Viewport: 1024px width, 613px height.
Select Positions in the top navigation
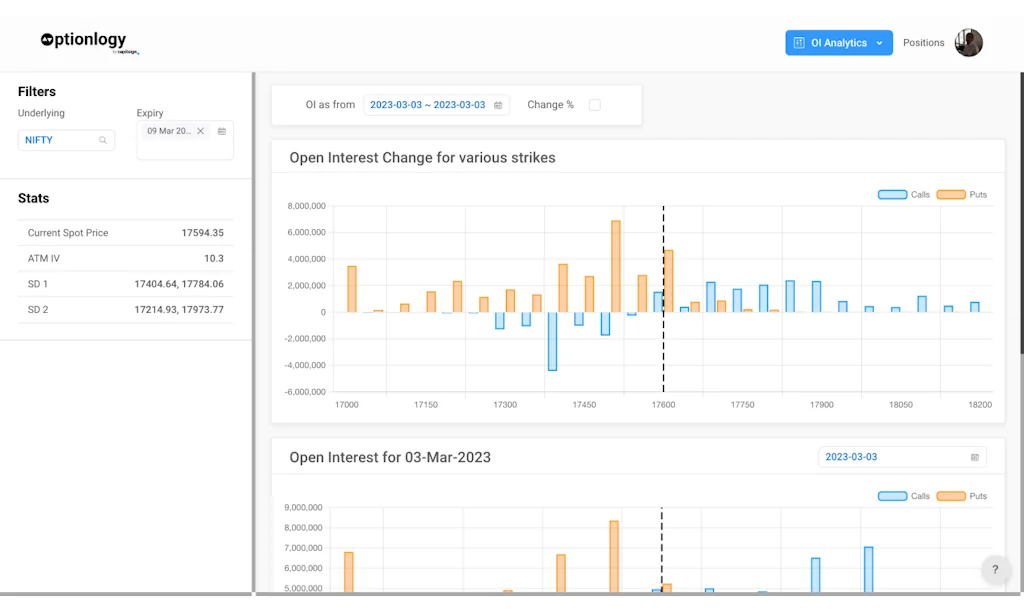[x=923, y=42]
